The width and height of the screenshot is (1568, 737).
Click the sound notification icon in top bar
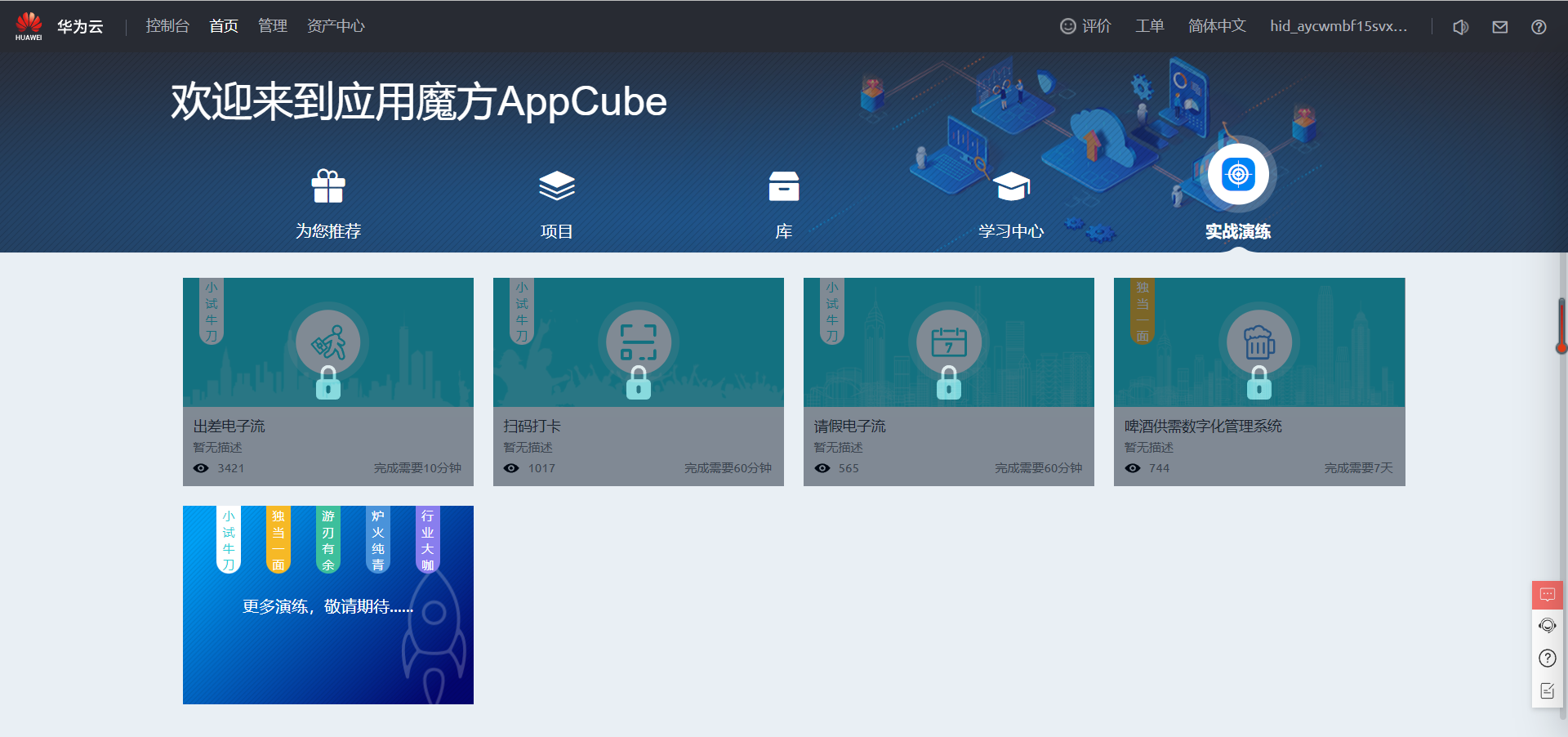point(1460,26)
